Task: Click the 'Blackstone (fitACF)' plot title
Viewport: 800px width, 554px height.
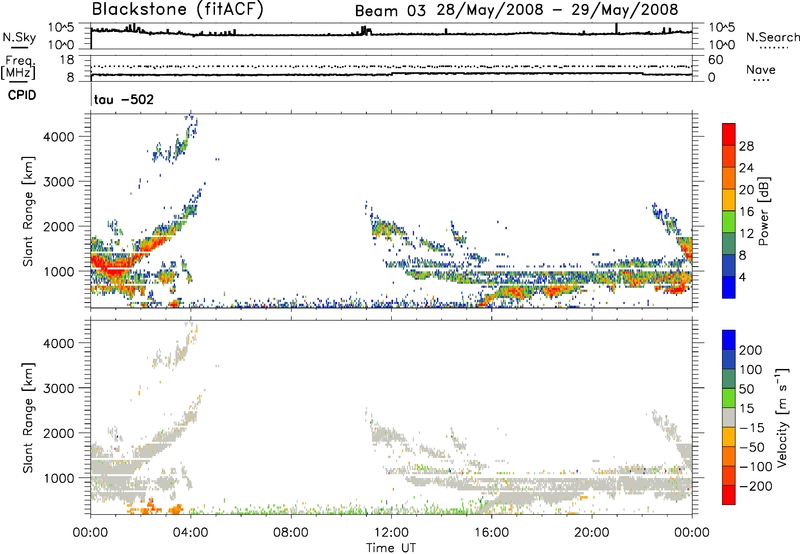Action: click(x=177, y=9)
